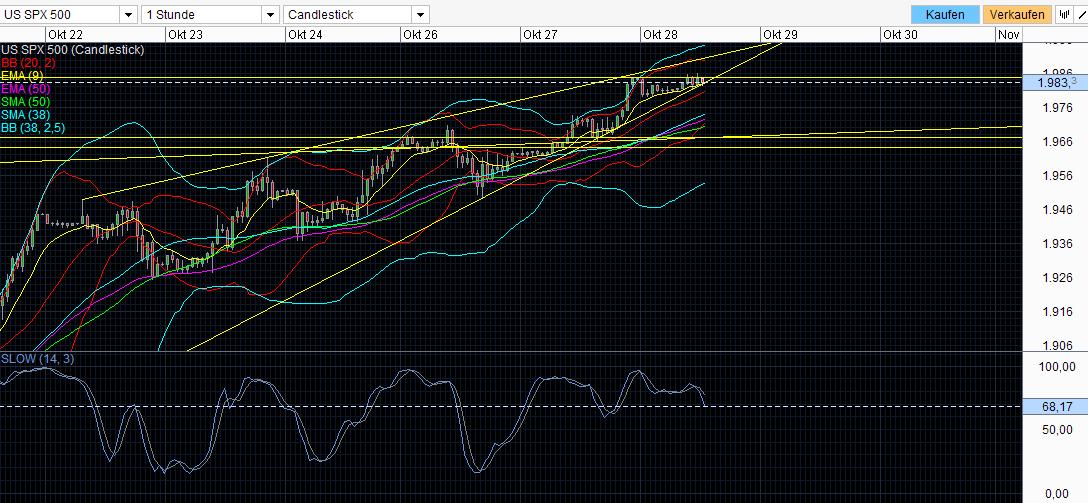The height and width of the screenshot is (503, 1088).
Task: Click the 'SMA (38)' legend entry
Action: pos(26,115)
